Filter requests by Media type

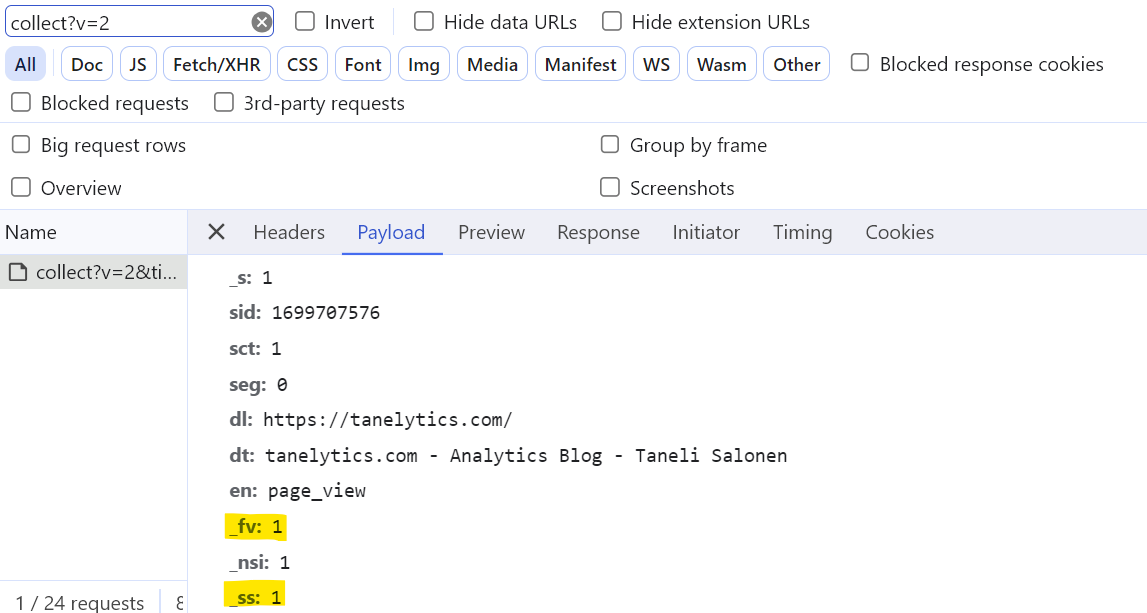click(492, 64)
